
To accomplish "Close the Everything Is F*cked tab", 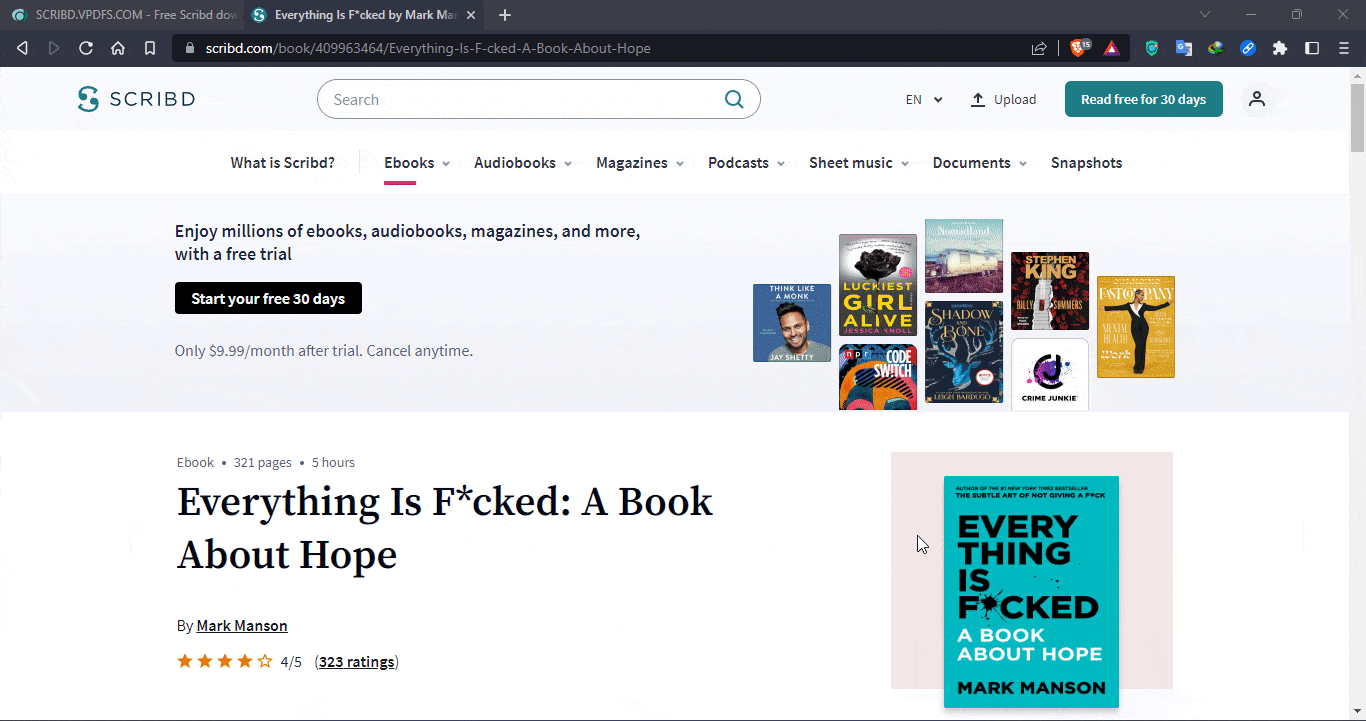I will (471, 15).
